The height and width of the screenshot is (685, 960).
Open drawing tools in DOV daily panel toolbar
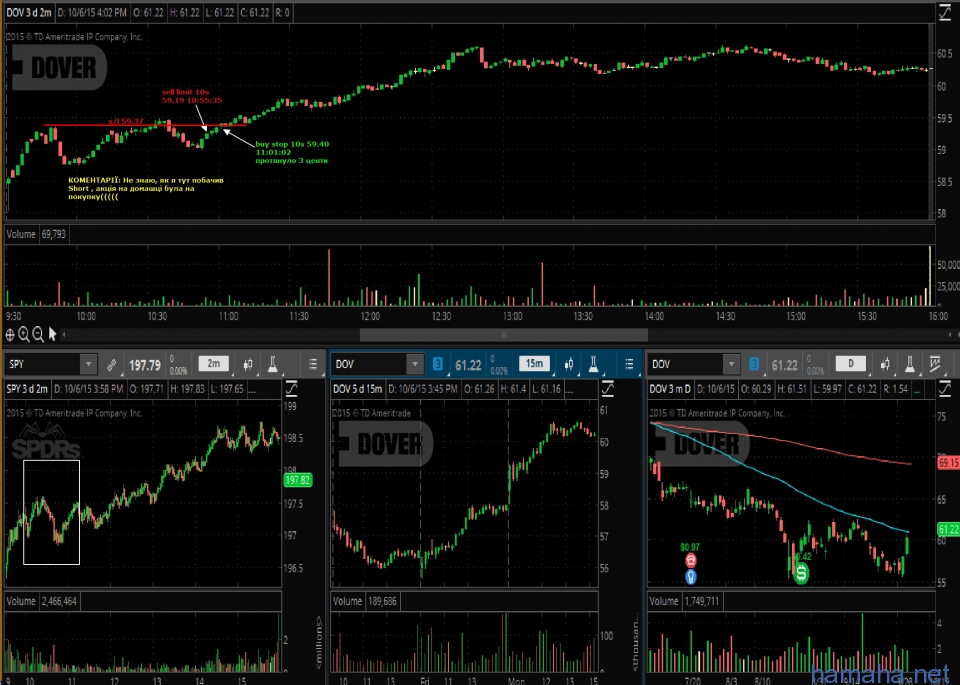click(x=936, y=364)
